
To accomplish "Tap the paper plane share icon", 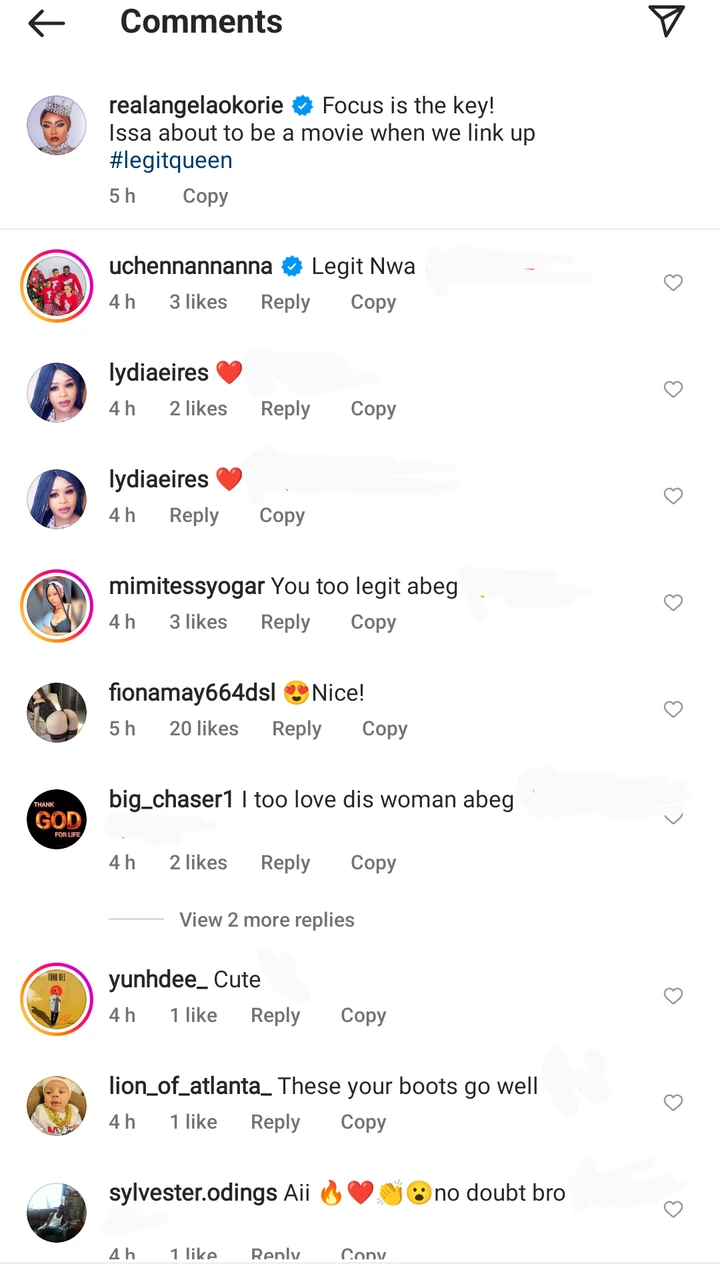I will click(666, 22).
